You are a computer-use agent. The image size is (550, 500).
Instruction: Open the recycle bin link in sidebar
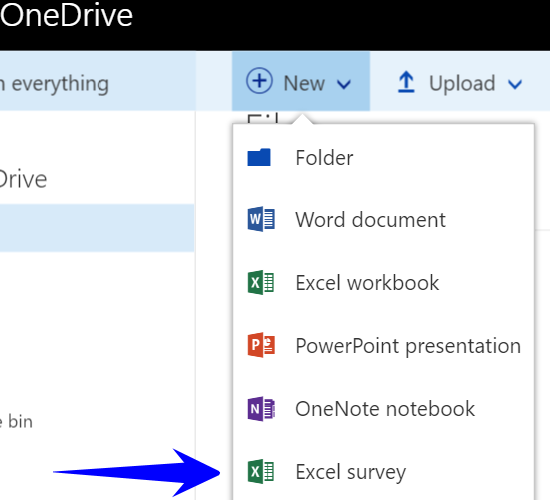point(16,421)
